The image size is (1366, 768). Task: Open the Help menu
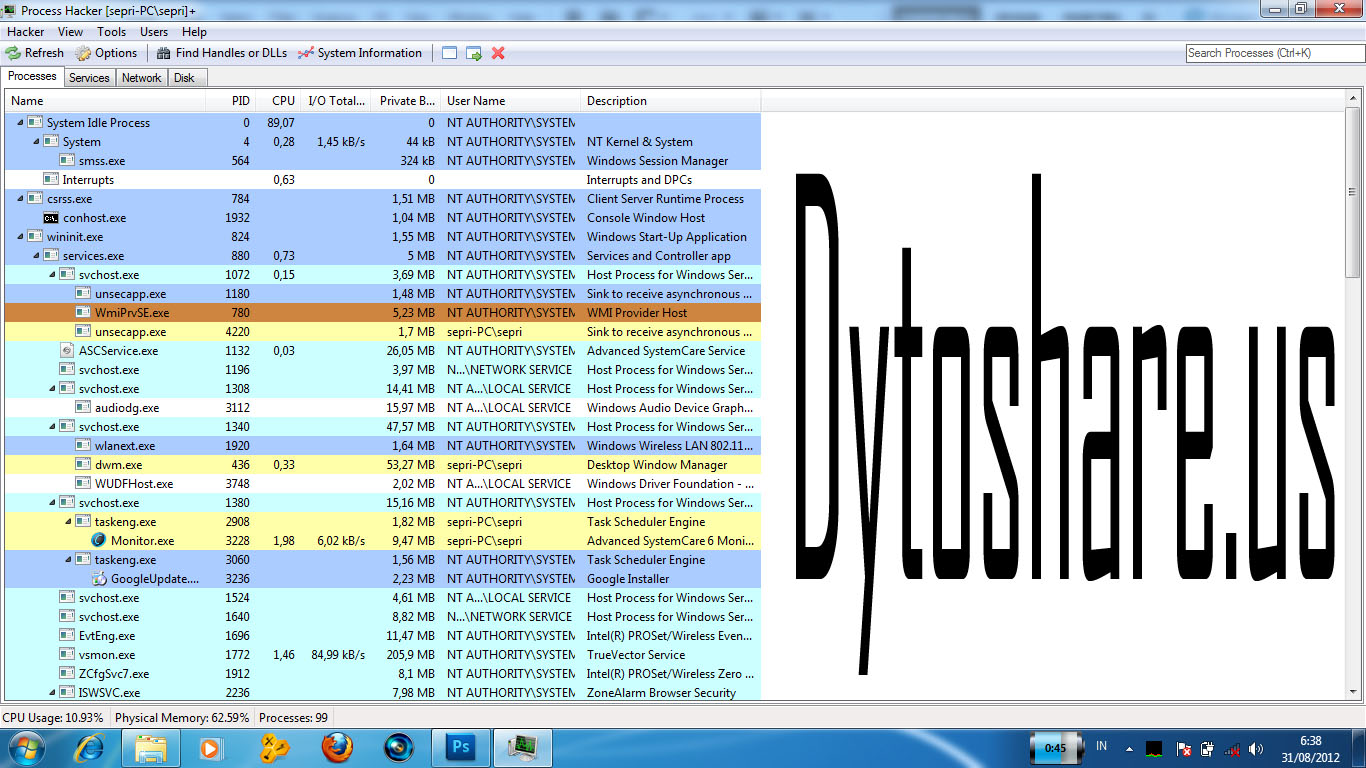[x=194, y=32]
